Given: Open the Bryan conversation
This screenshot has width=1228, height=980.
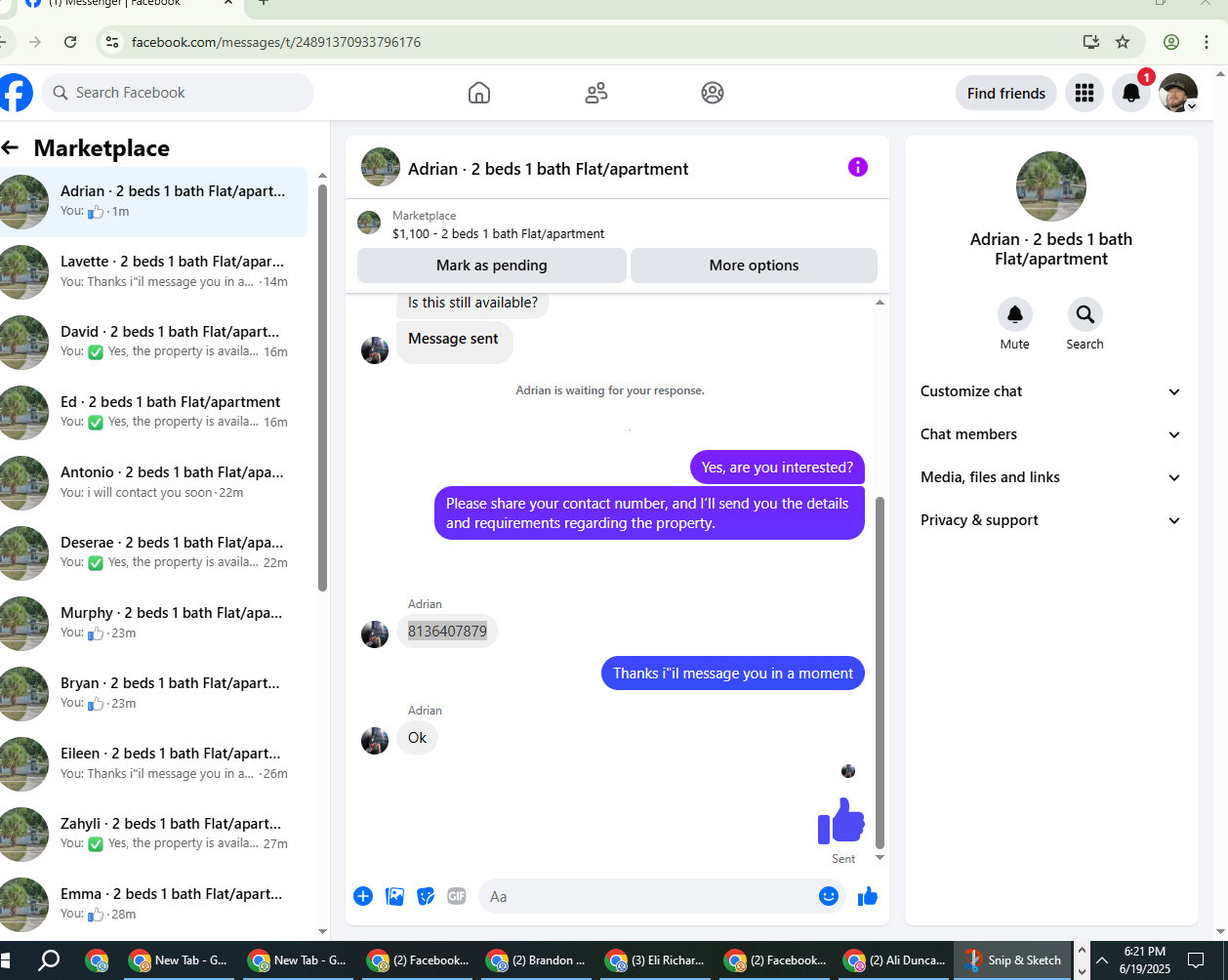Looking at the screenshot, I should 154,693.
